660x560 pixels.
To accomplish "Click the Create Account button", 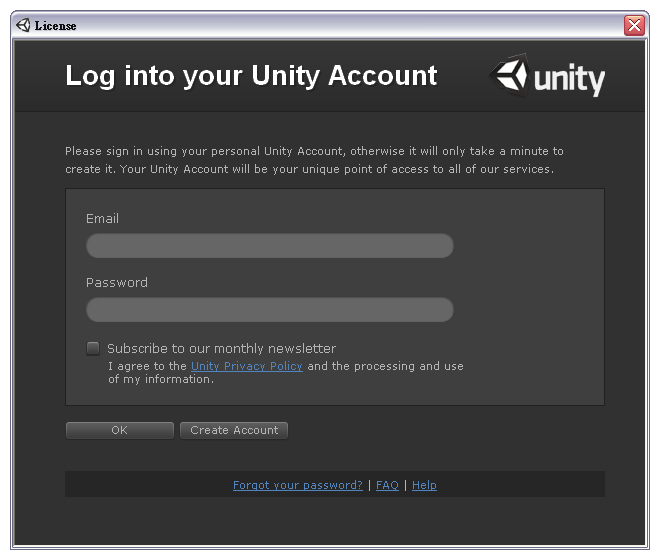I will tap(234, 430).
